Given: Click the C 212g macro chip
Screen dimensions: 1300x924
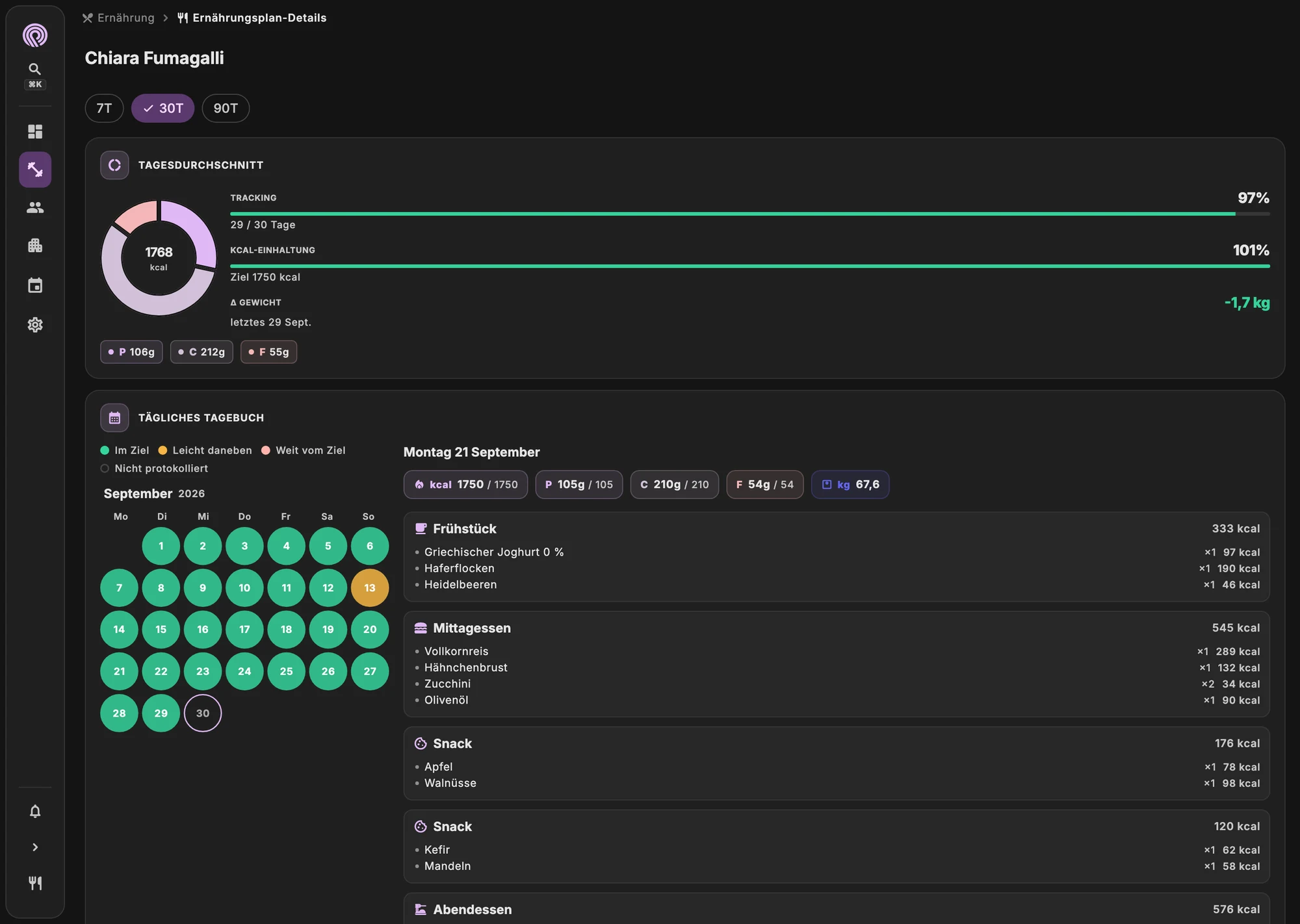Looking at the screenshot, I should point(201,352).
